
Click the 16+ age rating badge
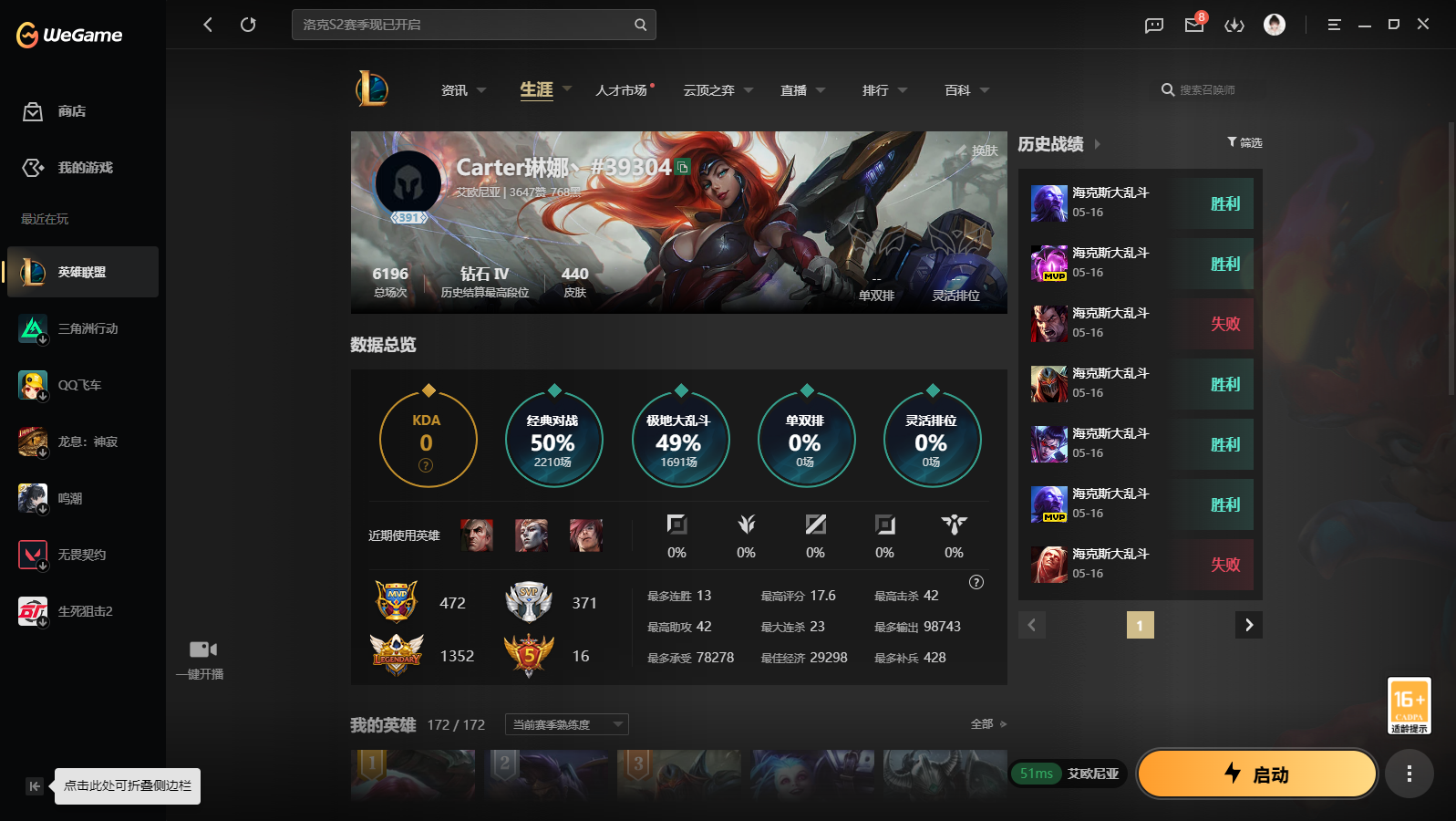[x=1410, y=705]
